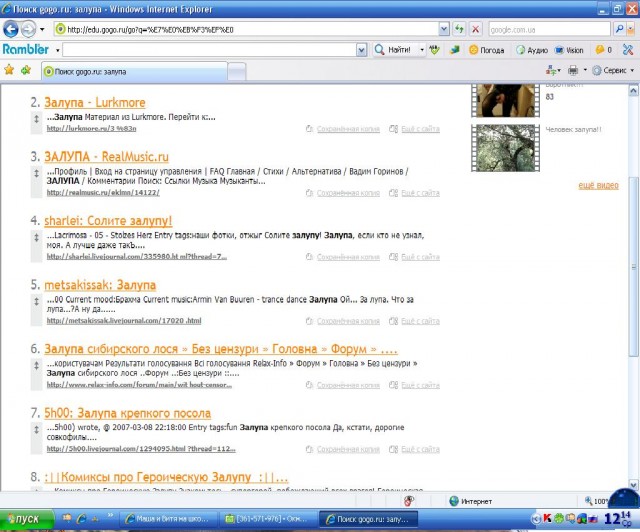Open result Залупа сибирского лося forum
The width and height of the screenshot is (640, 532).
(221, 349)
